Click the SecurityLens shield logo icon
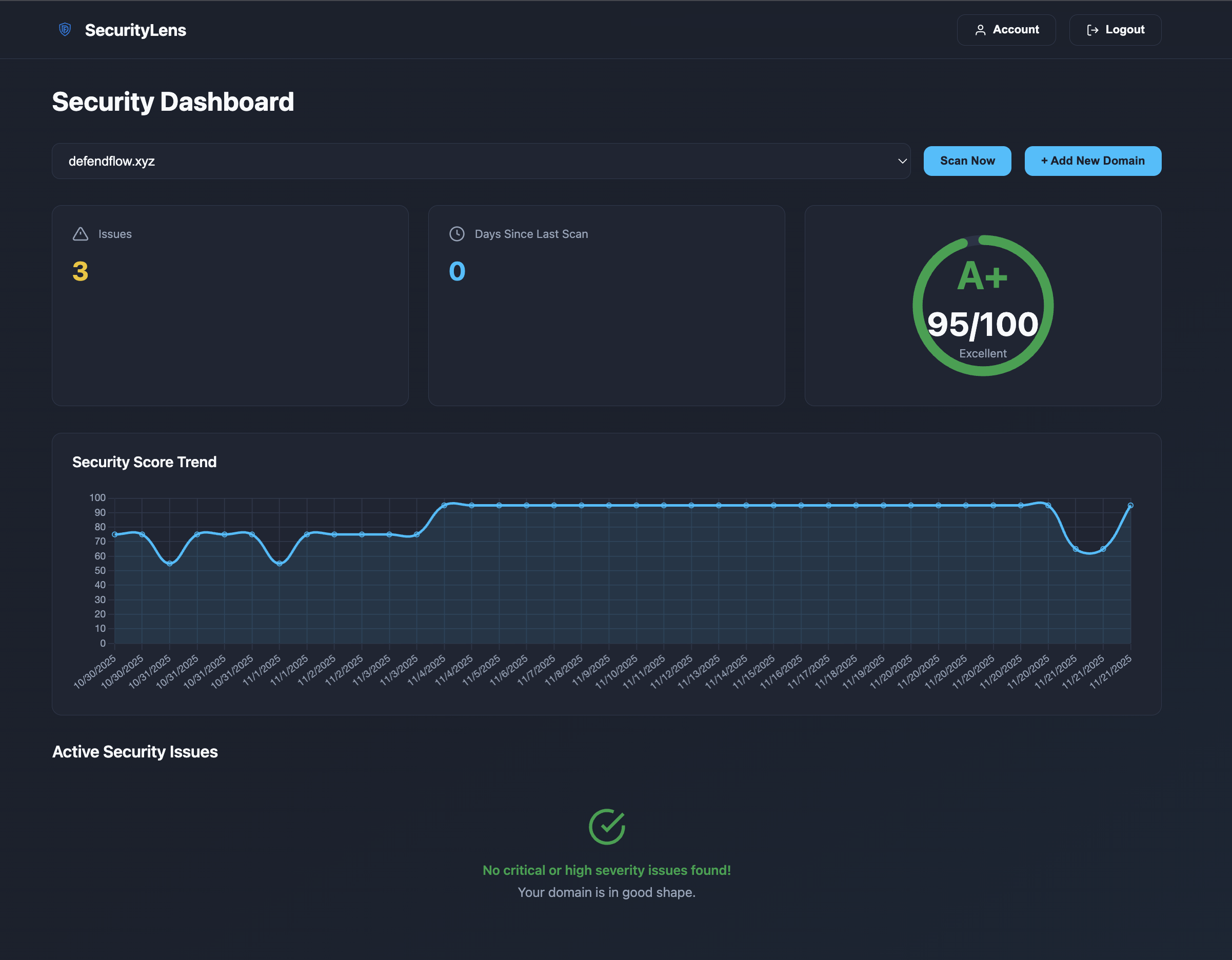 [x=65, y=29]
